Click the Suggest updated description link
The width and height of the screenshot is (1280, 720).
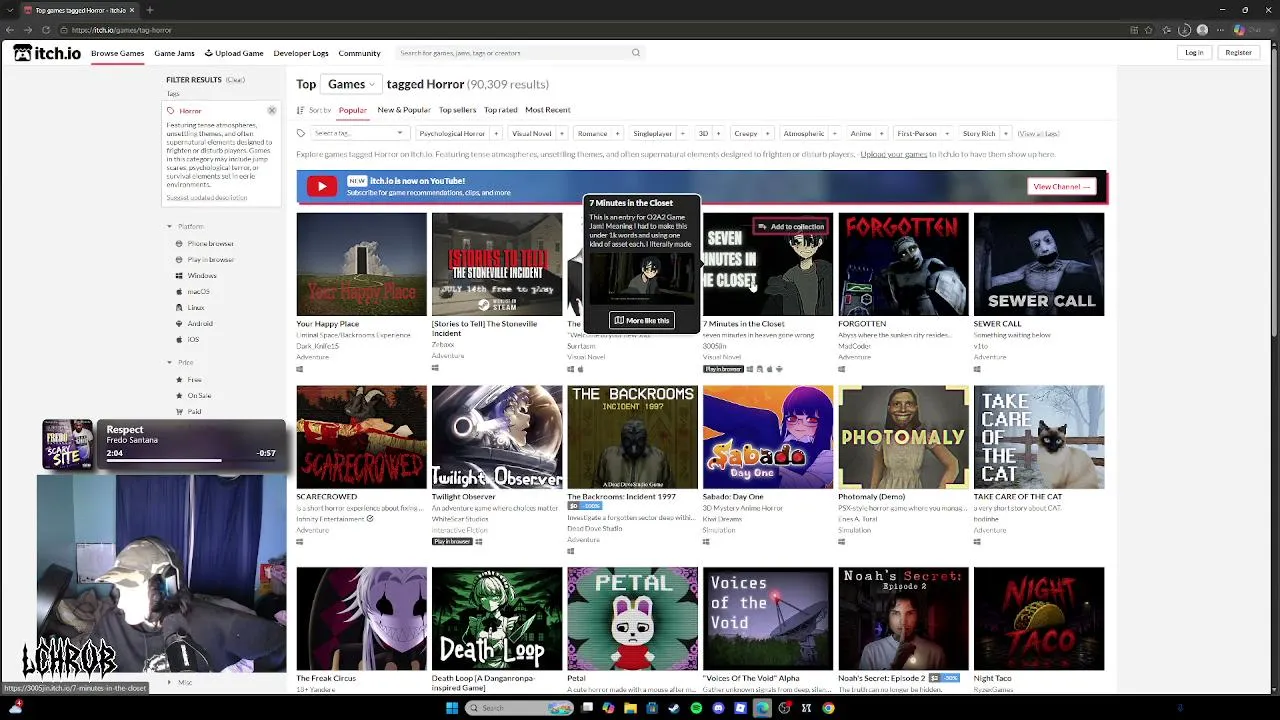[x=206, y=197]
